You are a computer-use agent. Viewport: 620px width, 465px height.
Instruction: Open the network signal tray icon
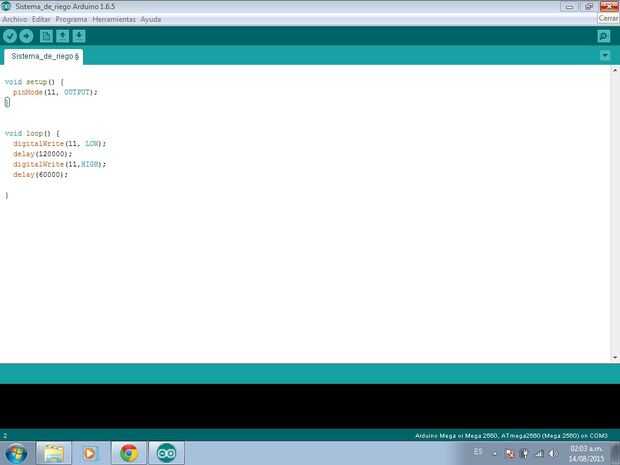point(539,454)
